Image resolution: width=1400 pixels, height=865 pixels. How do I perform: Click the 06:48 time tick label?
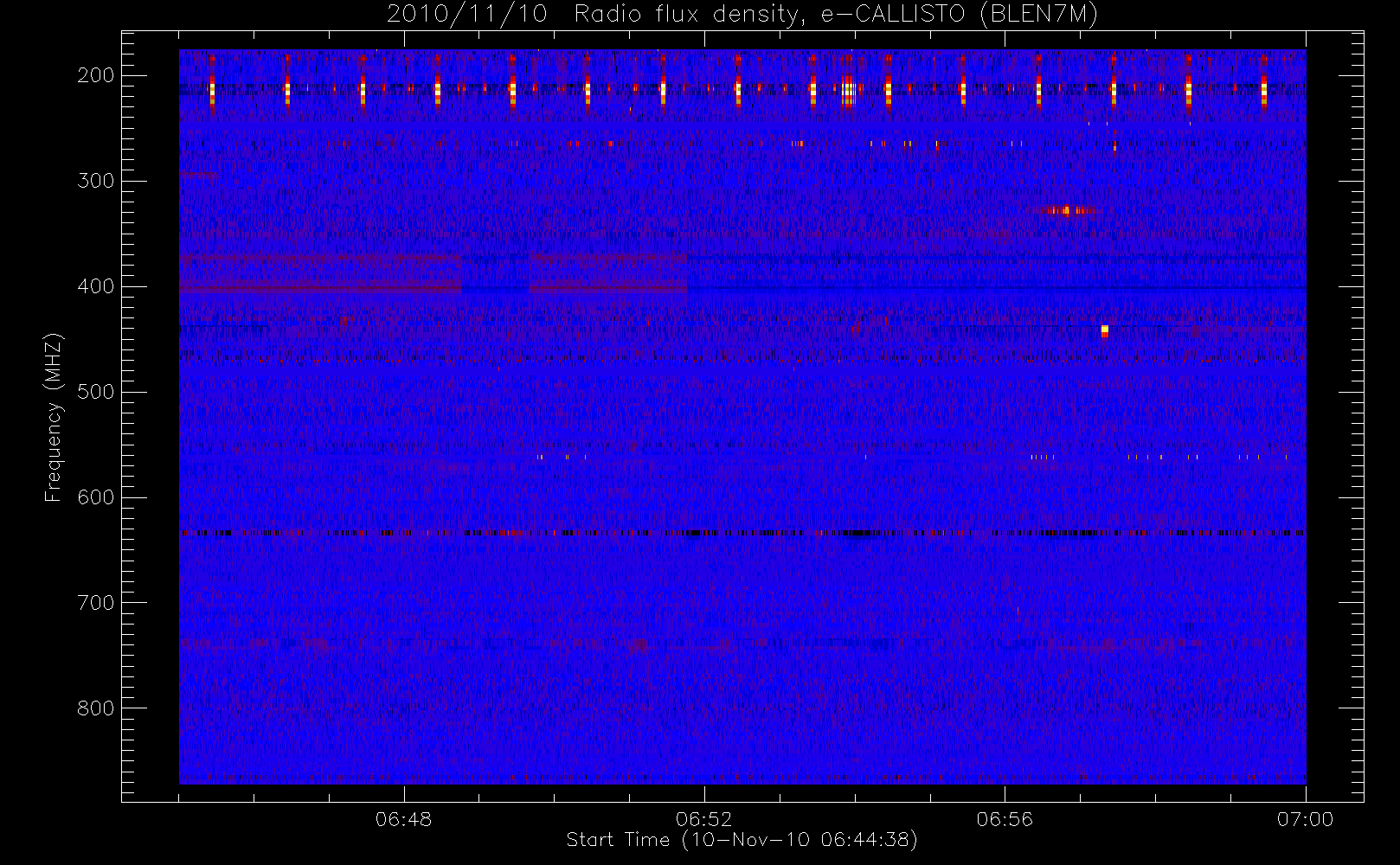[x=404, y=819]
